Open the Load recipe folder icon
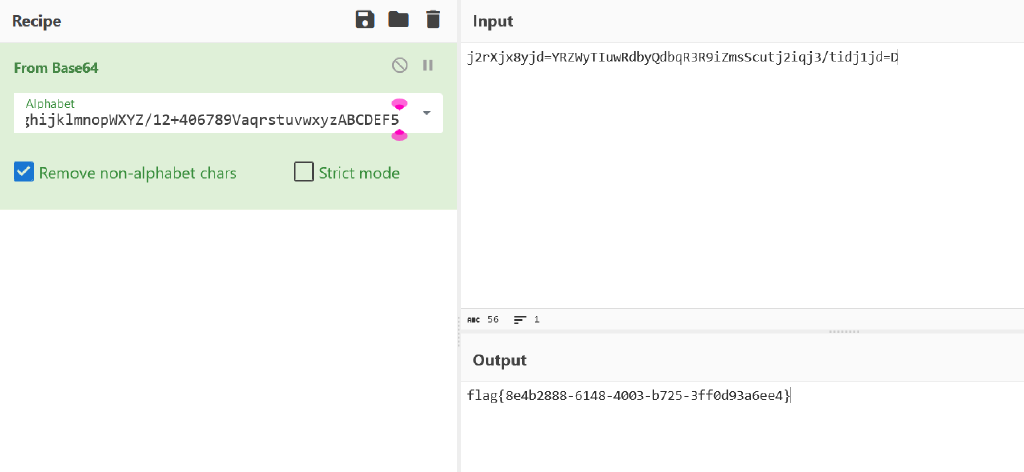This screenshot has width=1024, height=472. pyautogui.click(x=399, y=19)
